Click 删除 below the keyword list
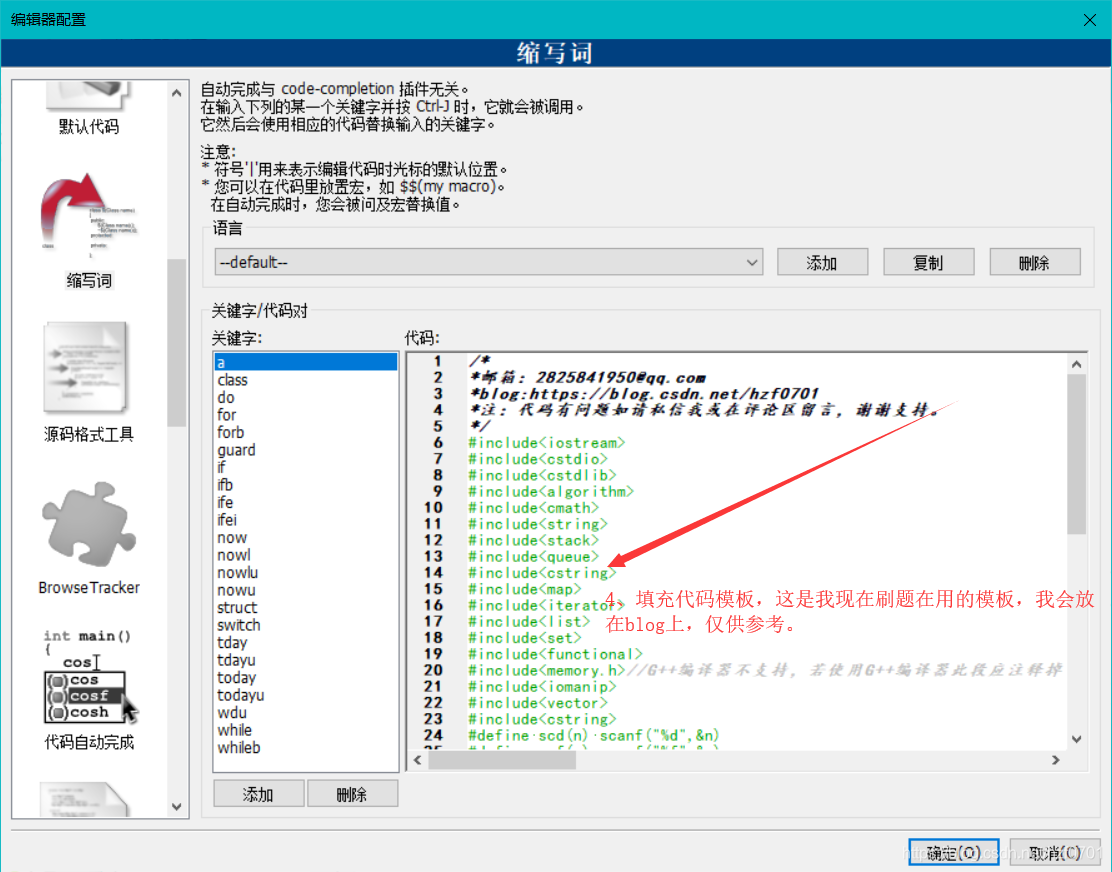The image size is (1112, 872). coord(352,793)
